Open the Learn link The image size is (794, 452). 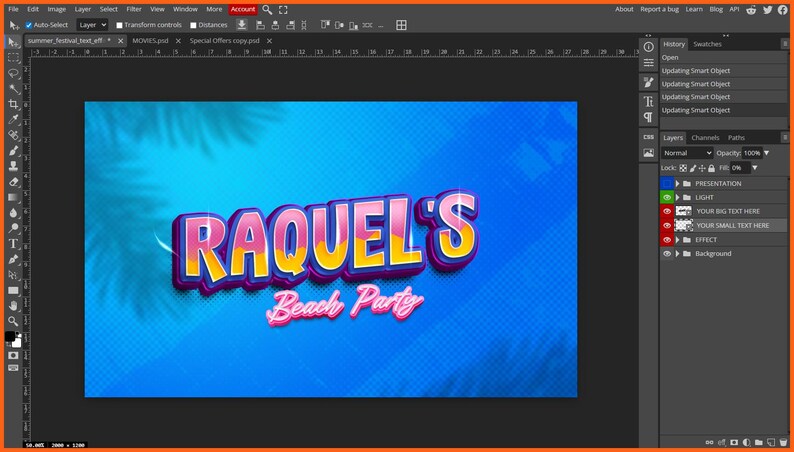click(694, 9)
